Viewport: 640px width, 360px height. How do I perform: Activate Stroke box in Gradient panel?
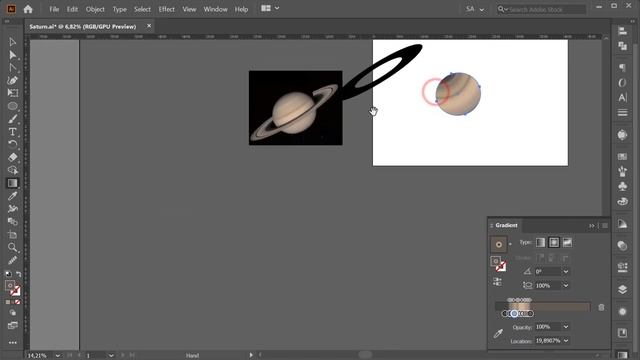(x=501, y=267)
